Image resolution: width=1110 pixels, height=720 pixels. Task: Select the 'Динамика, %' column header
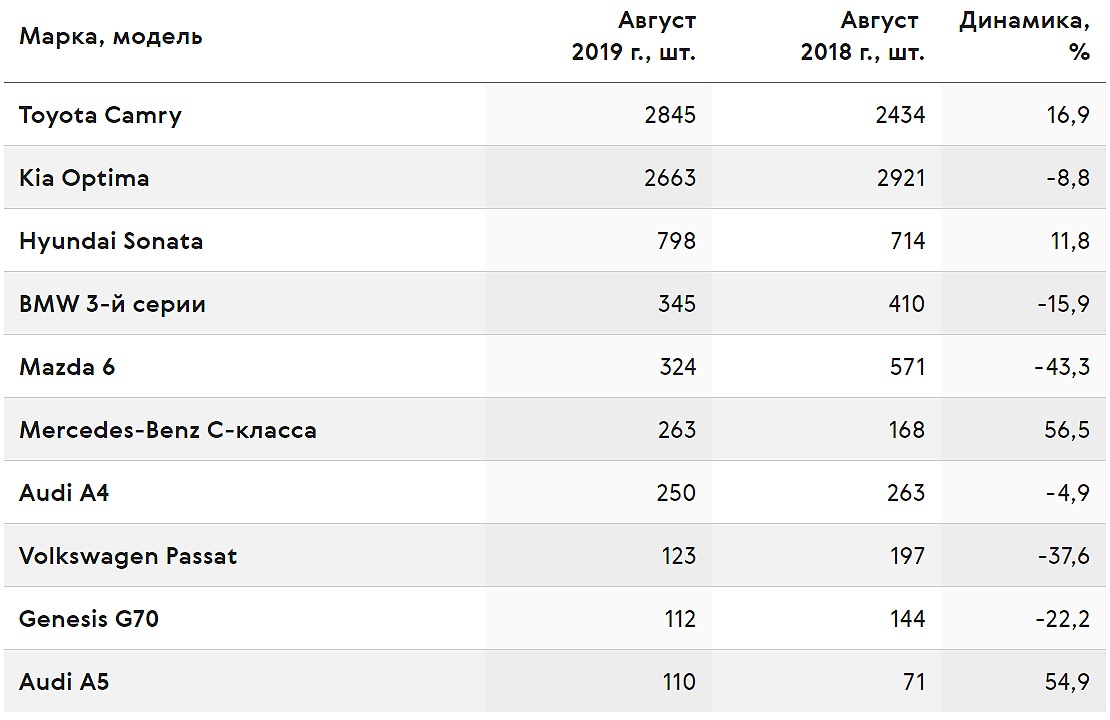[1024, 36]
